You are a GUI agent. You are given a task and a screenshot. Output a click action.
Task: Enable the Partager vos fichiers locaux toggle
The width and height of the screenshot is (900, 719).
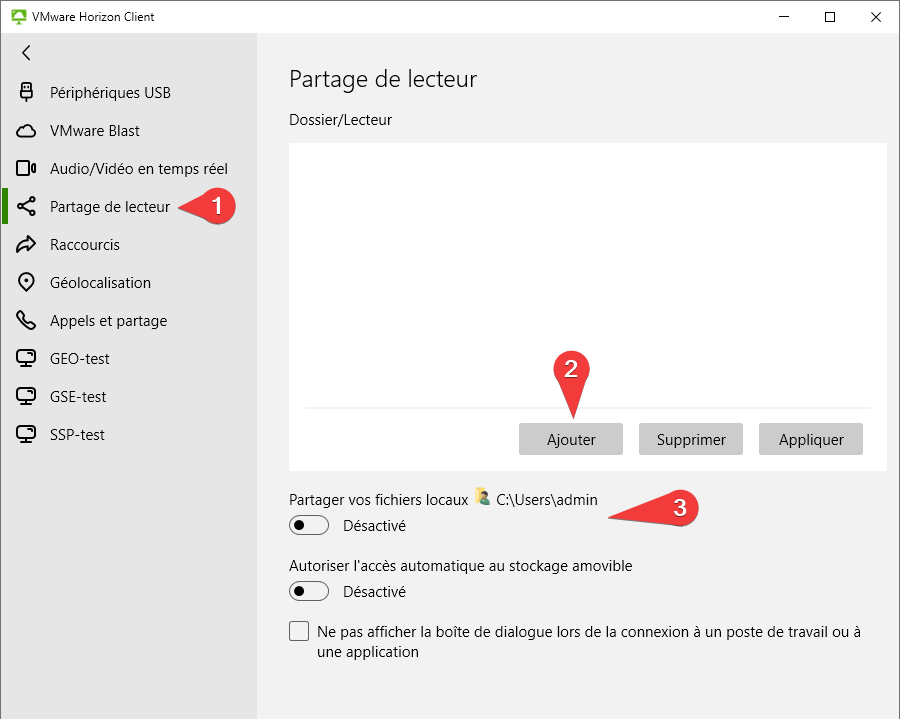coord(309,525)
